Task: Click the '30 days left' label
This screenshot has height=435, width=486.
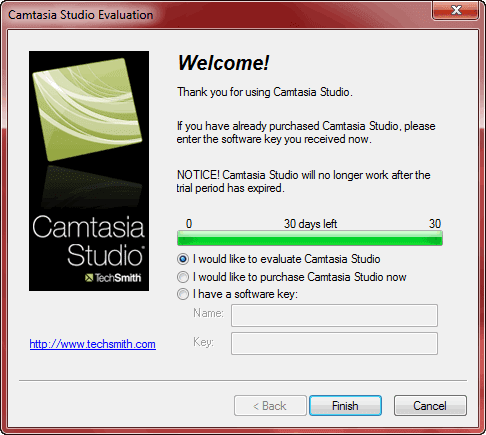Action: [x=310, y=224]
